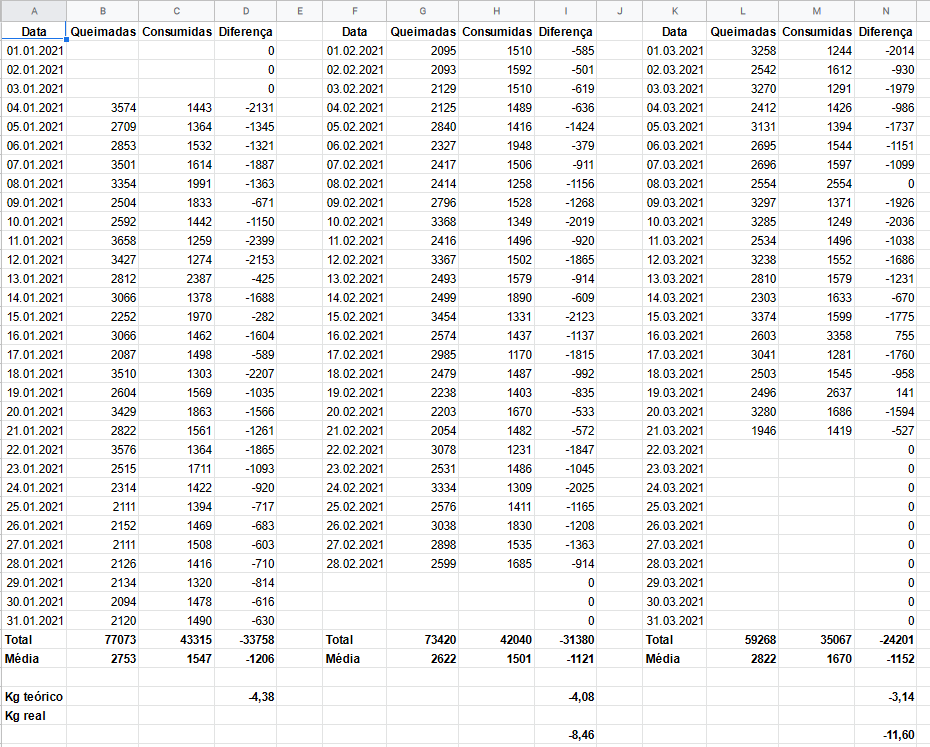Select column N header
This screenshot has height=747, width=930.
[886, 11]
